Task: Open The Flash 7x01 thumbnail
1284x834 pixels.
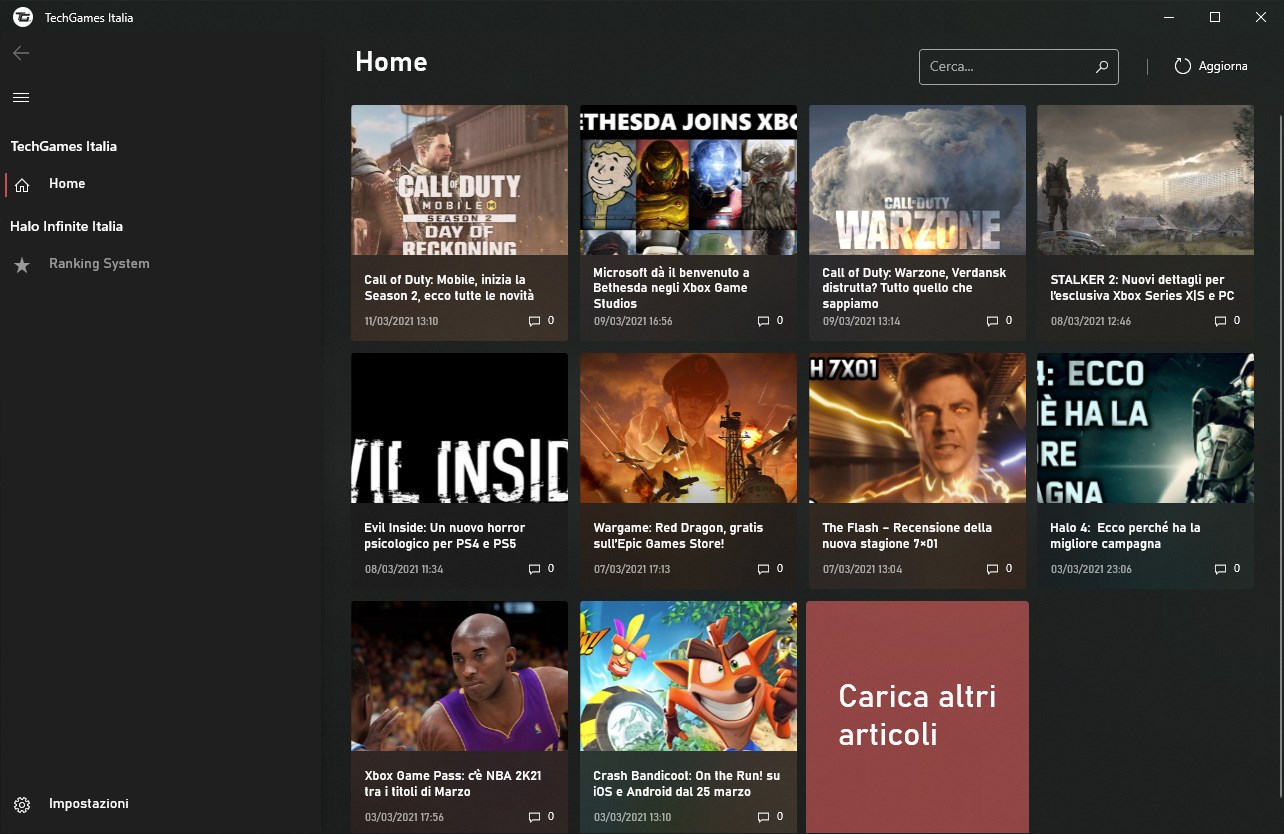Action: tap(917, 428)
